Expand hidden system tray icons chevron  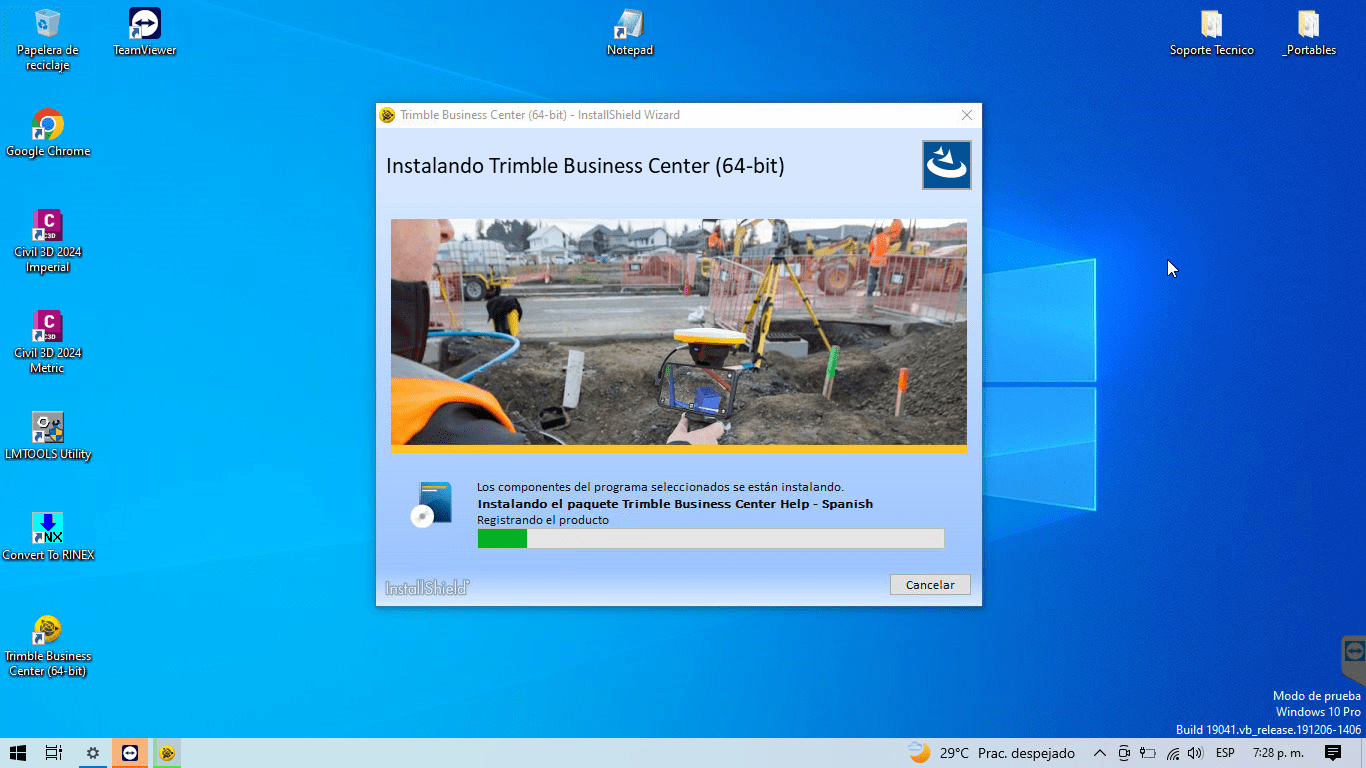tap(1099, 753)
